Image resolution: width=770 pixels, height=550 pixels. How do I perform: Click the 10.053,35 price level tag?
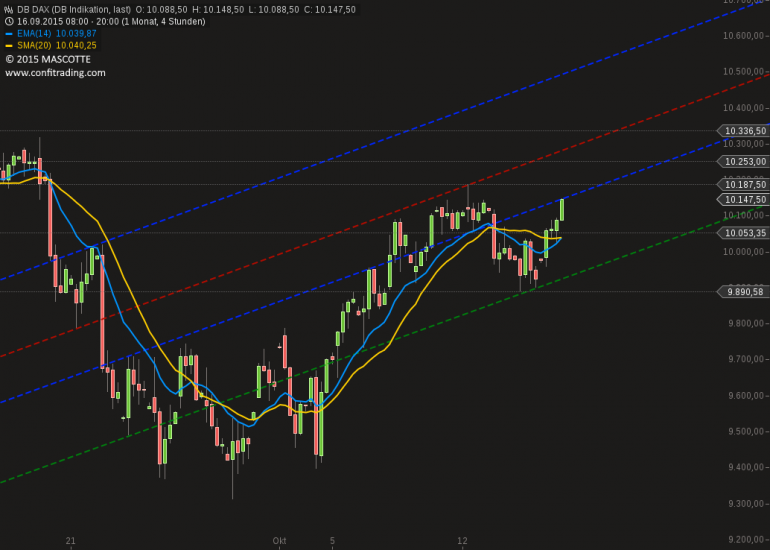point(743,233)
